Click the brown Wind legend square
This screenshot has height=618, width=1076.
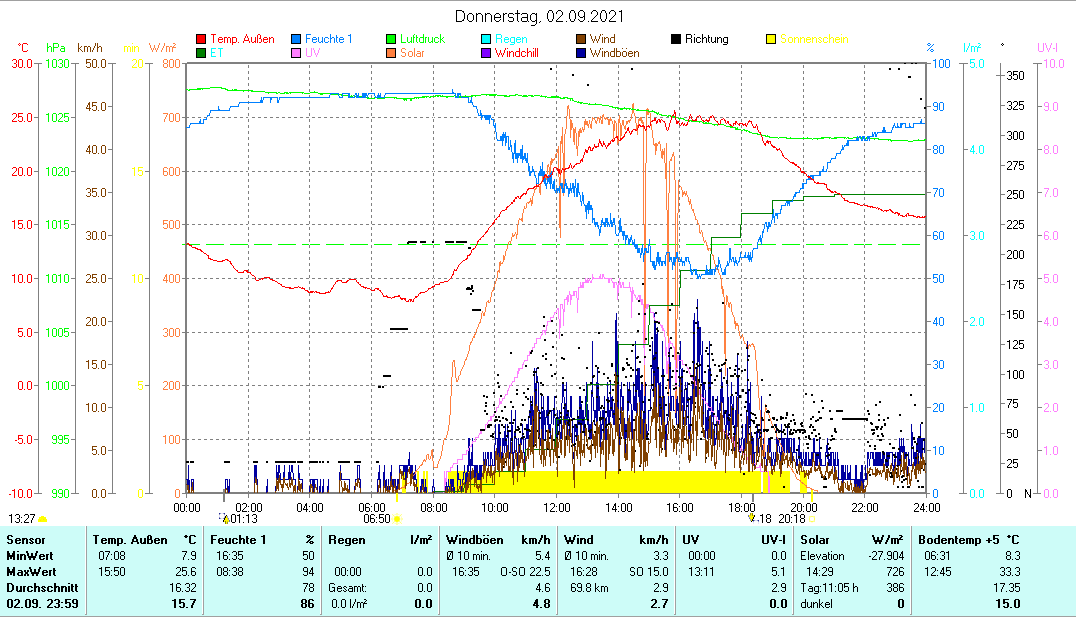pyautogui.click(x=581, y=39)
